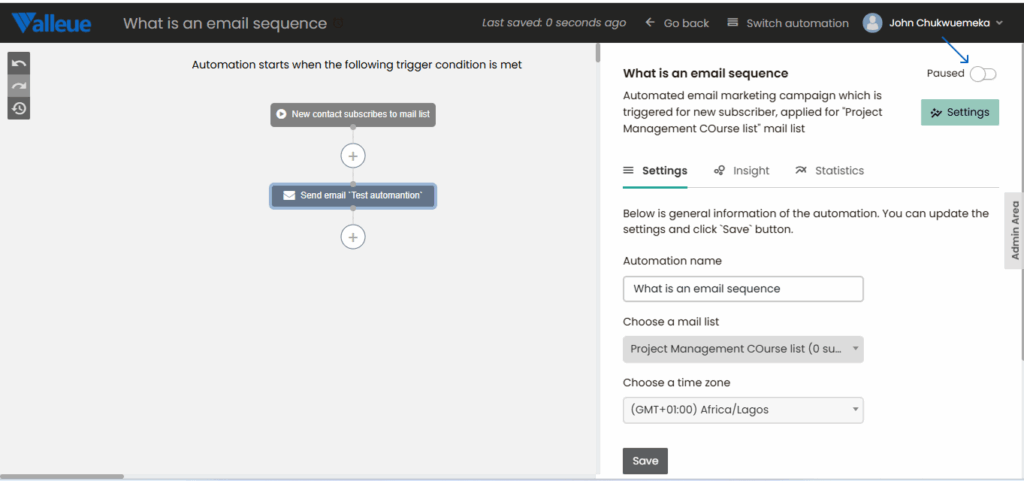Click the Valleue logo

52,23
